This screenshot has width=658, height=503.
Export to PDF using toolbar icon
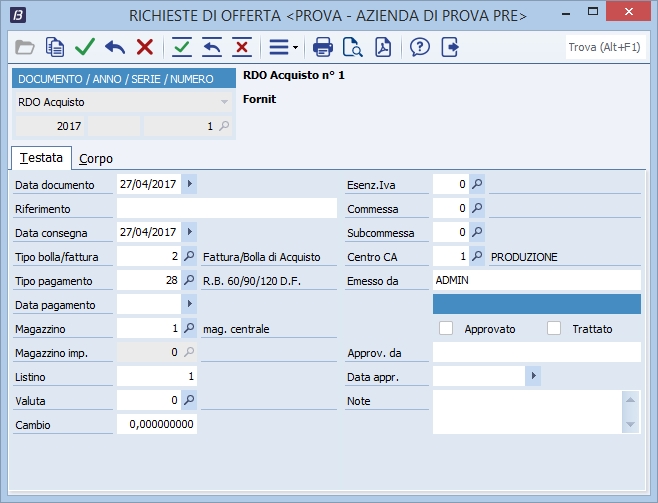[x=382, y=47]
